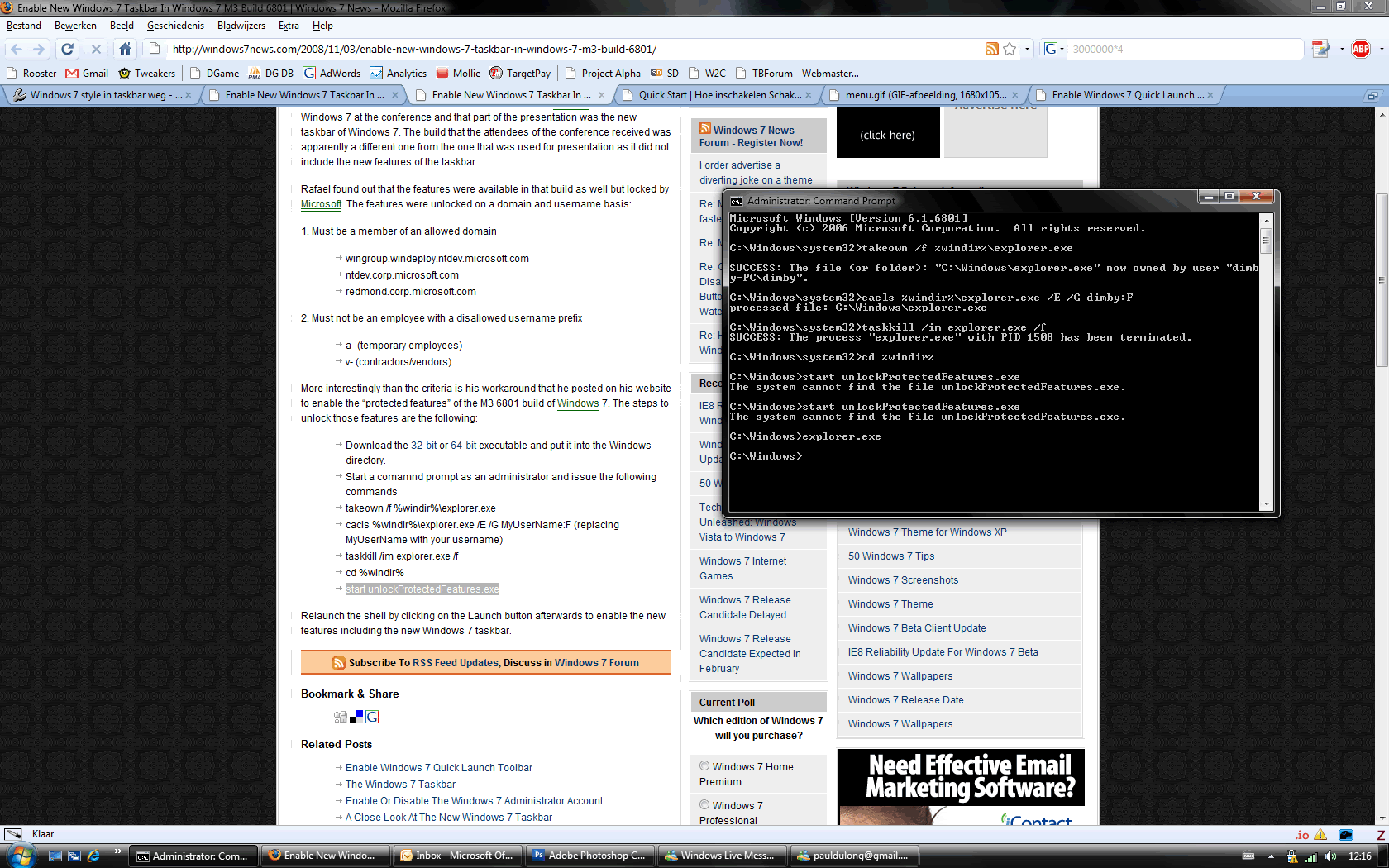Open 'Windows 7 Release Date' link
The image size is (1389, 868).
click(x=906, y=700)
